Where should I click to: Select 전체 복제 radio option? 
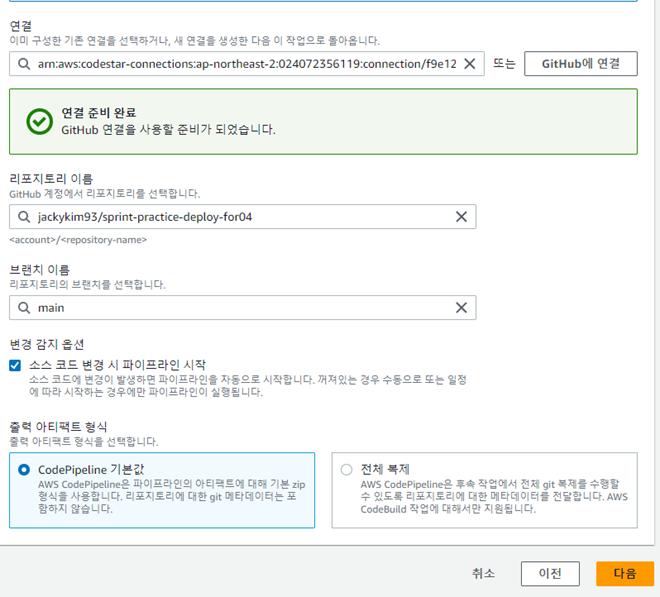tap(346, 469)
